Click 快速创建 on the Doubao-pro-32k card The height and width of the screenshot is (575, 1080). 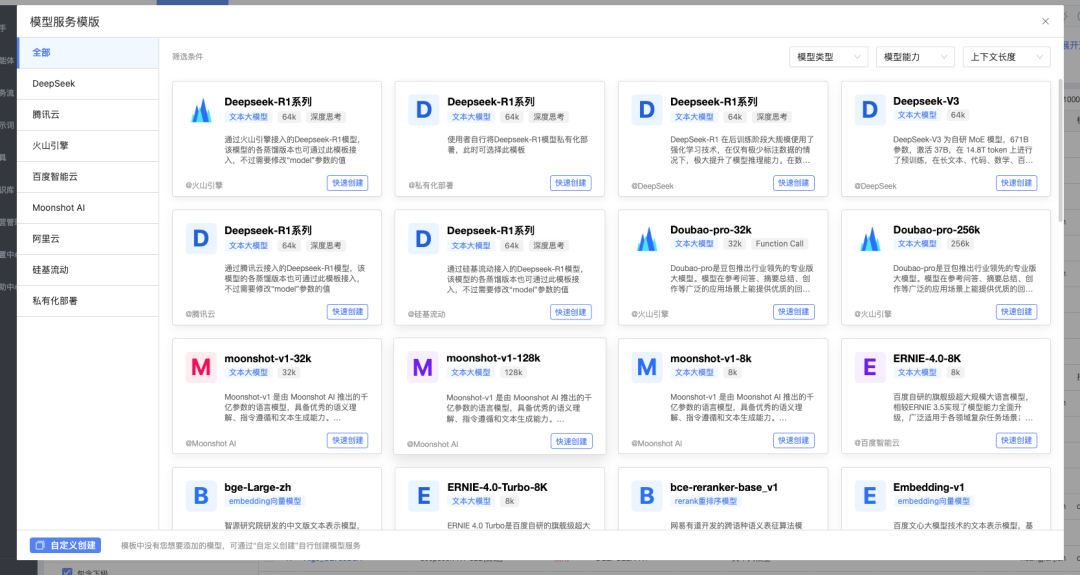(x=793, y=312)
